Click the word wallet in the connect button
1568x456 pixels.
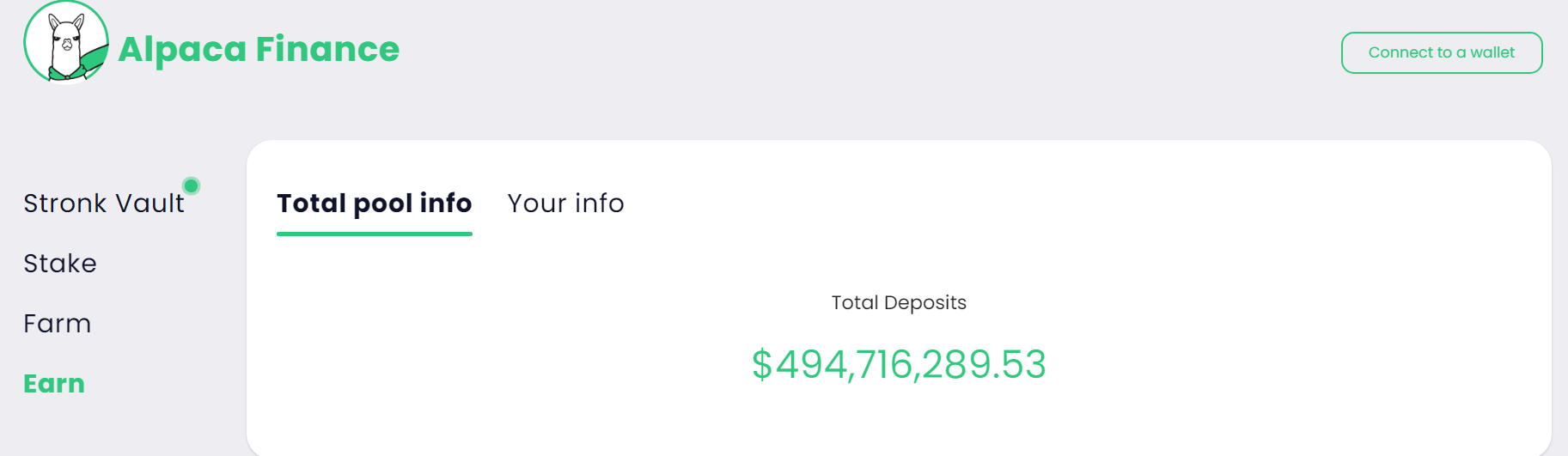1492,52
